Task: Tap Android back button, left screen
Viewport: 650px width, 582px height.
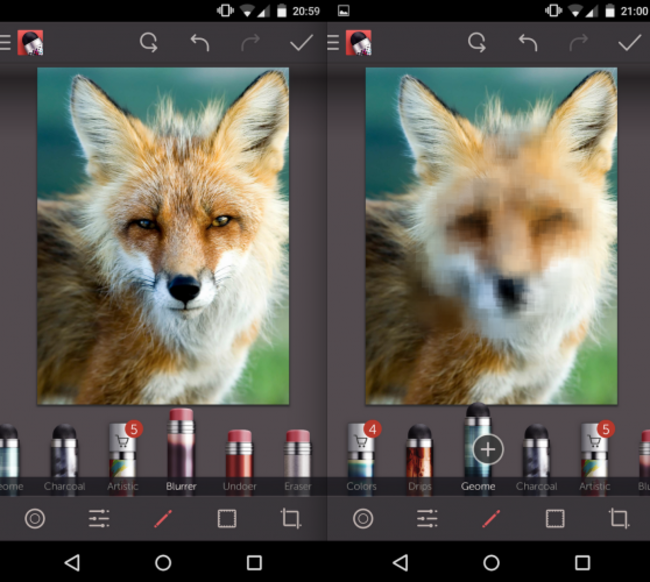Action: pyautogui.click(x=72, y=563)
